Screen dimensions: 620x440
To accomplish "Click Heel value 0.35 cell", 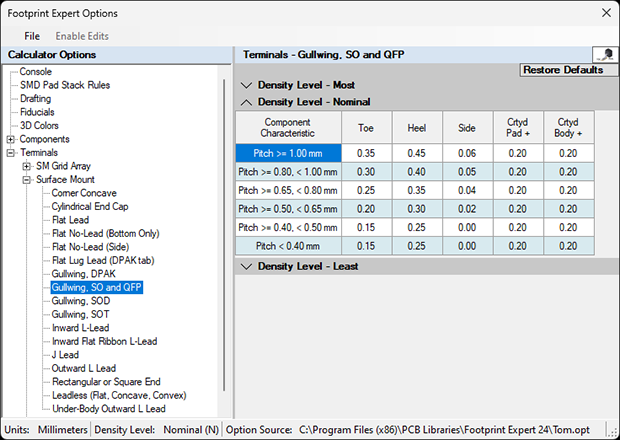I will 417,191.
